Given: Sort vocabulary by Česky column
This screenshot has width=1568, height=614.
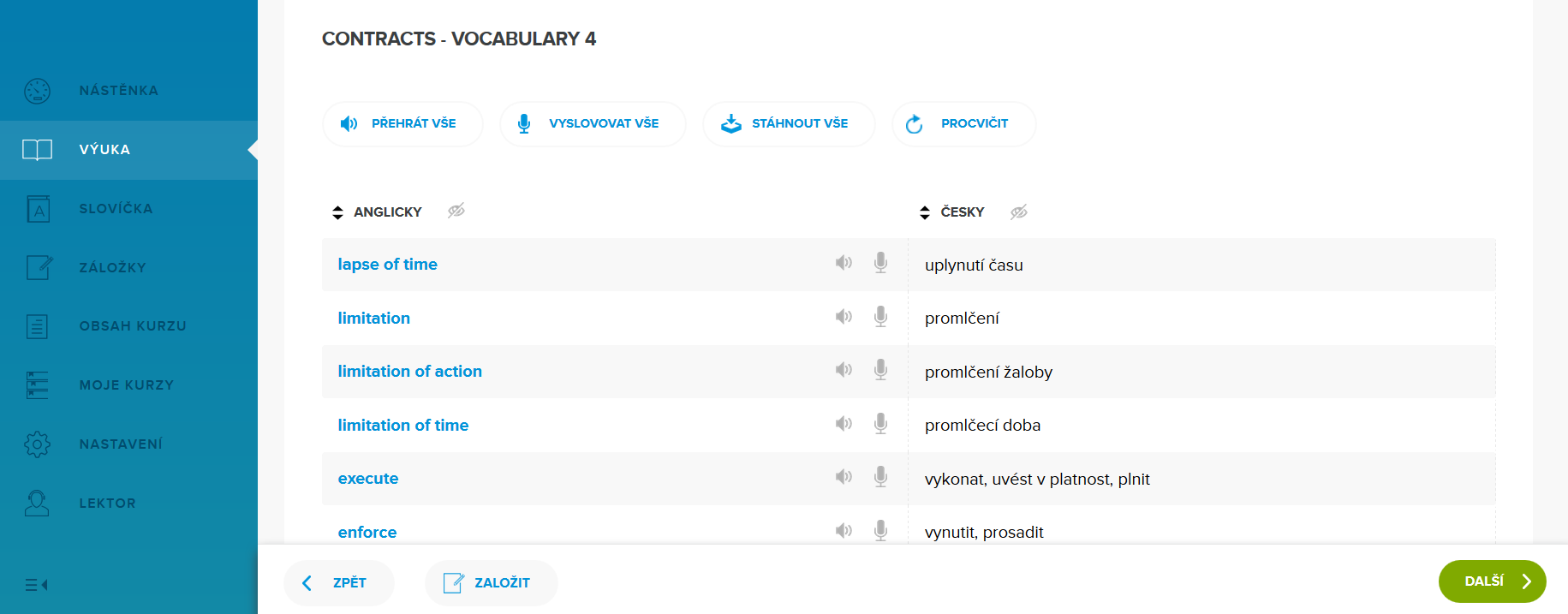Looking at the screenshot, I should [x=925, y=212].
